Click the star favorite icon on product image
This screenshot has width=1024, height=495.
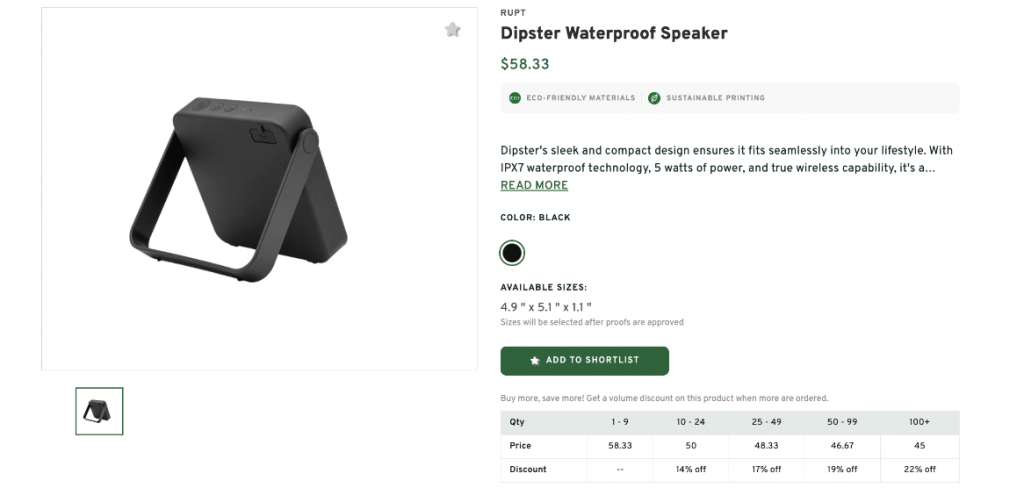(453, 30)
